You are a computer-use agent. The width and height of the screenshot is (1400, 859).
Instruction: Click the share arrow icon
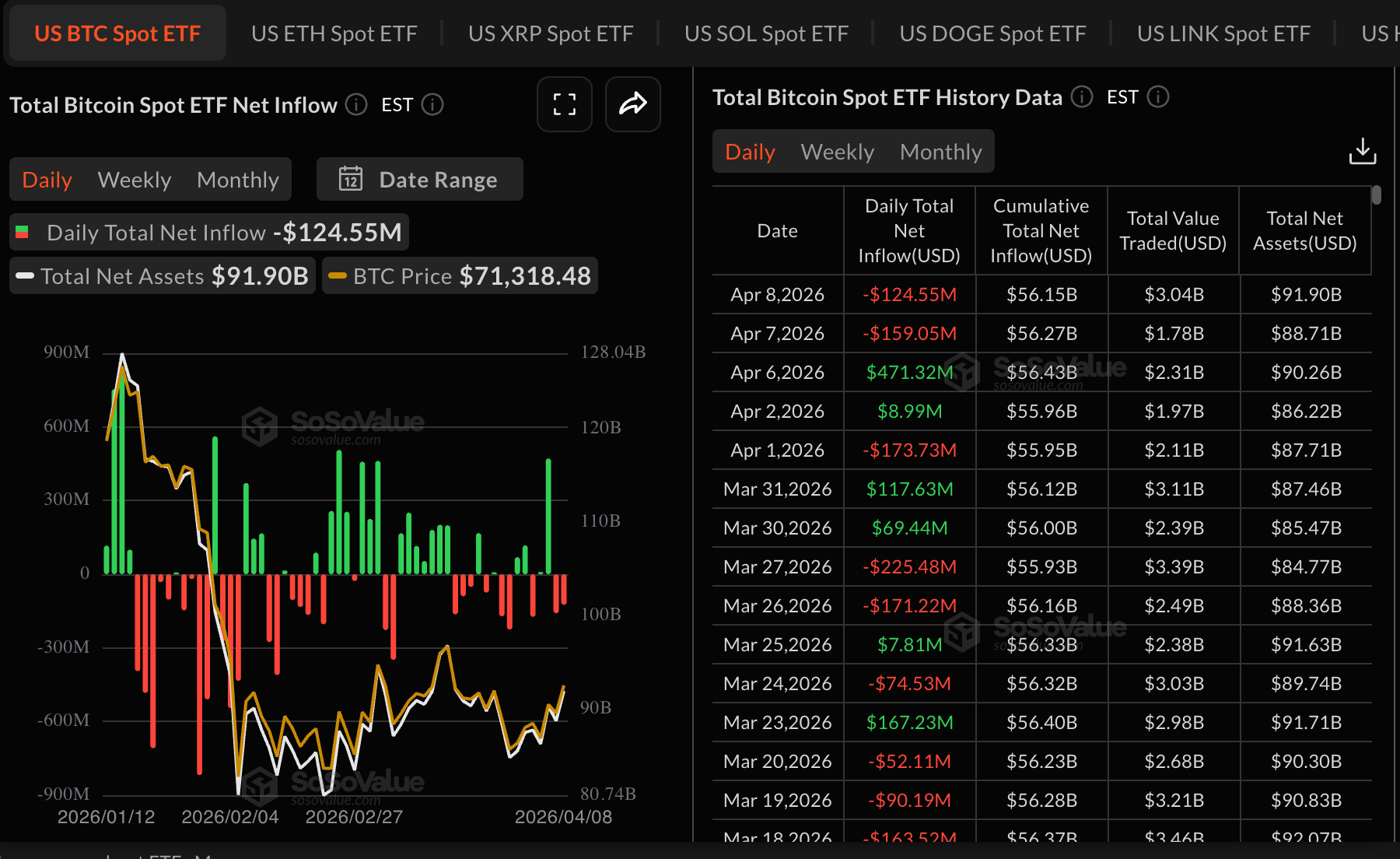pos(632,104)
